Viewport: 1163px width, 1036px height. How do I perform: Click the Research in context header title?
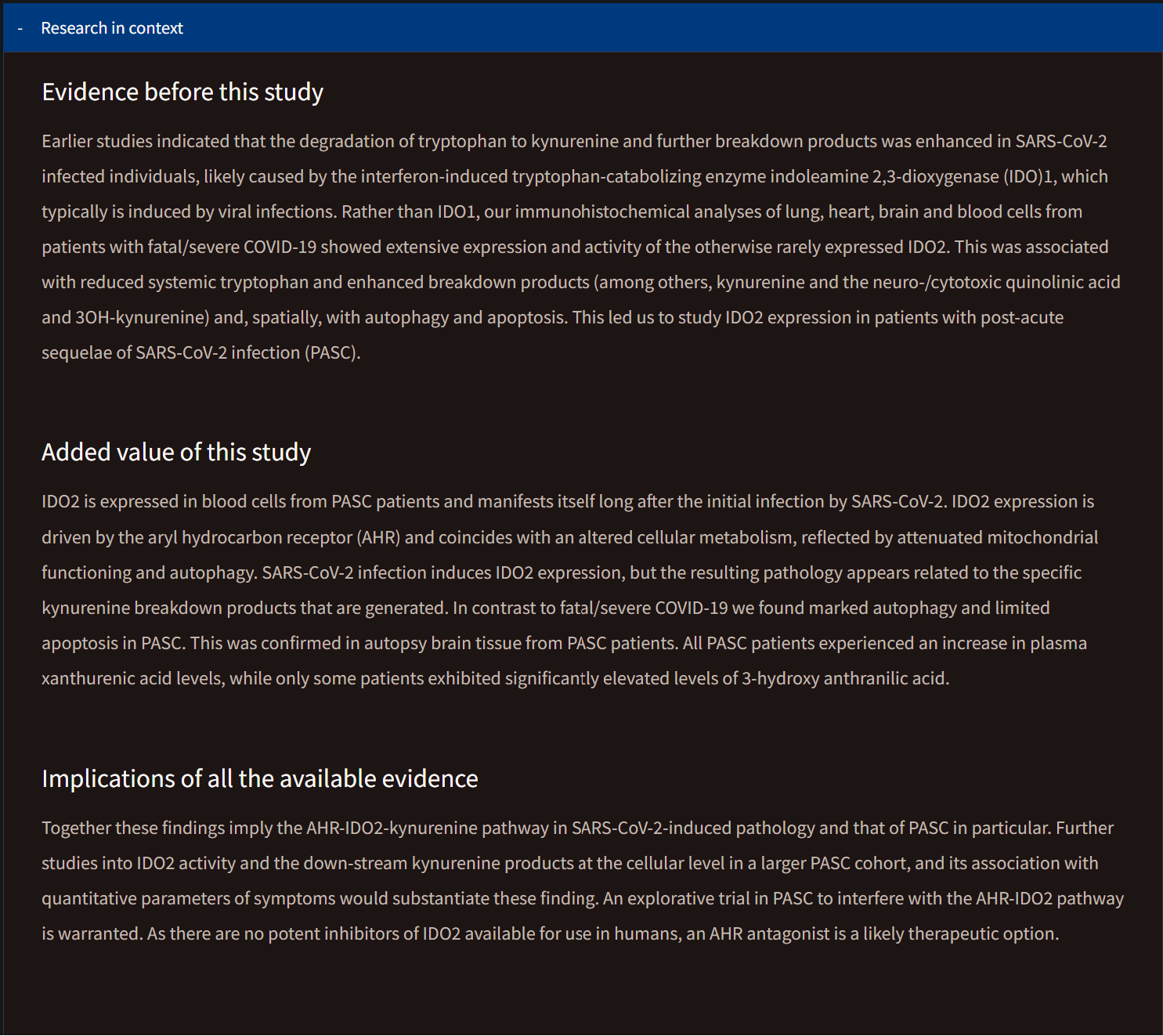click(x=112, y=28)
